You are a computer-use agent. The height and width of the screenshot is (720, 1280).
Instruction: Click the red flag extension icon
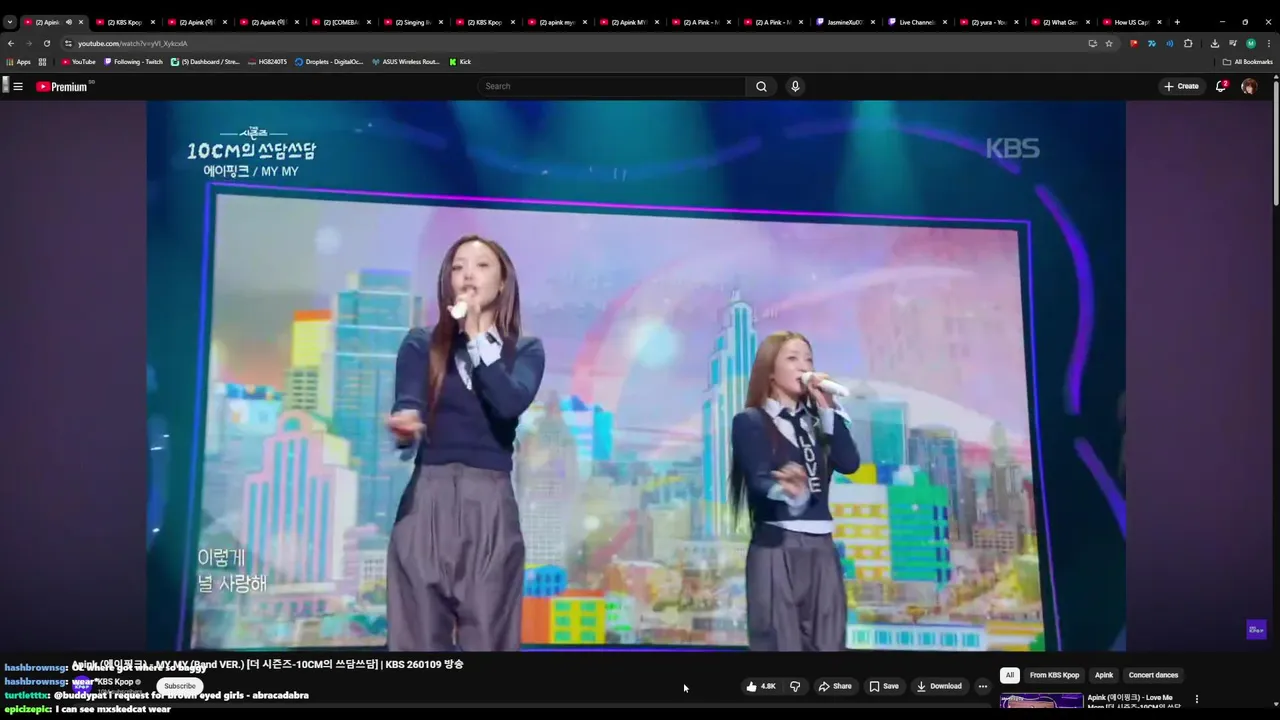click(1133, 43)
